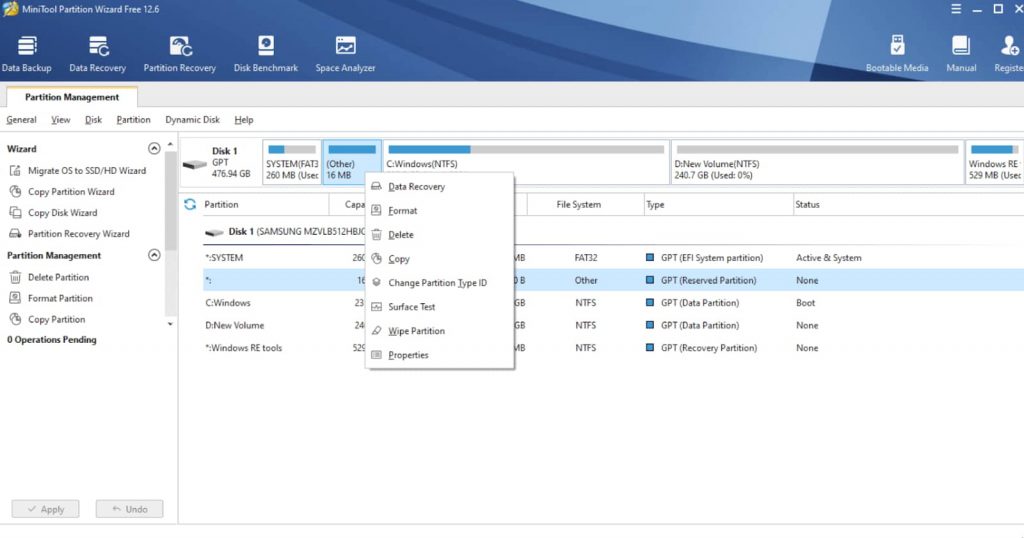Click the sidebar scroll-down arrow
The height and width of the screenshot is (538, 1024).
(170, 324)
